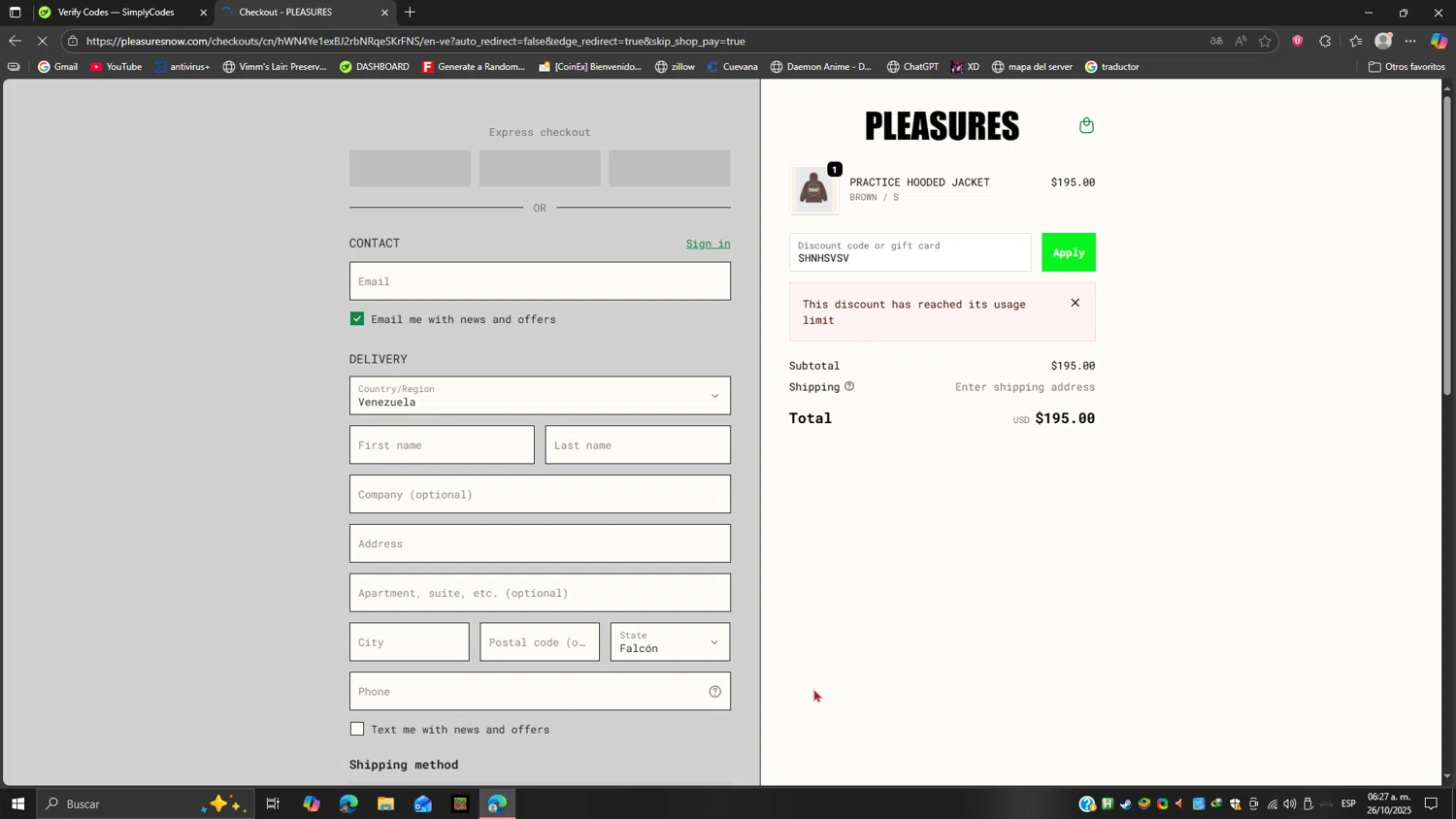The image size is (1456, 819).
Task: Open the DASHBOARD bookmark
Action: (x=375, y=67)
